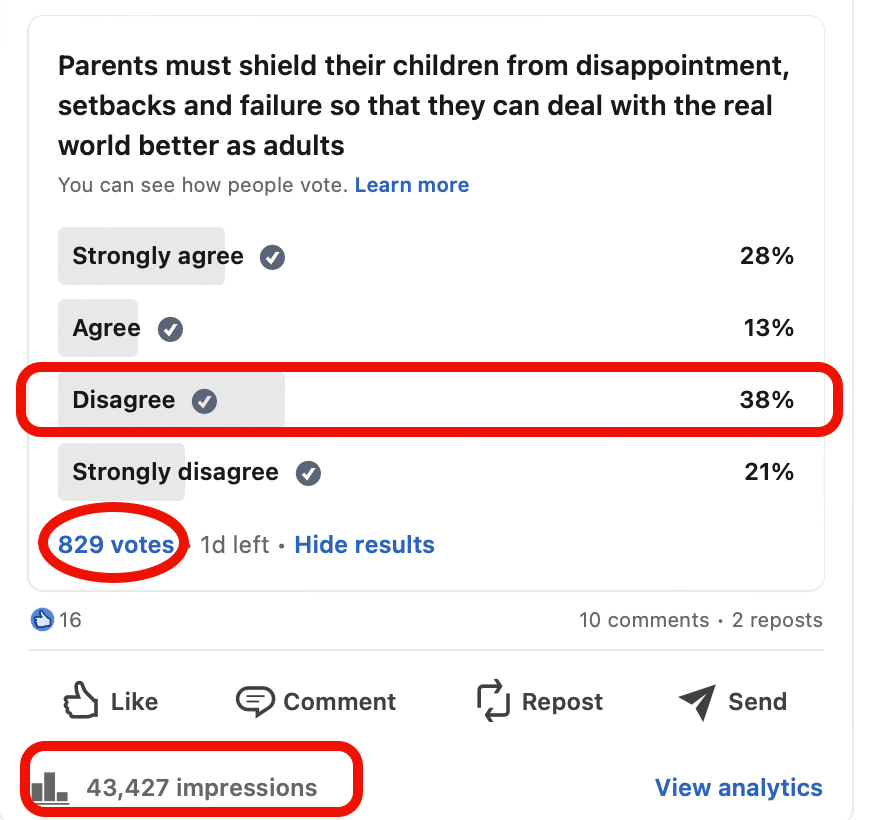874x820 pixels.
Task: Select the Agree poll option
Action: (x=106, y=328)
